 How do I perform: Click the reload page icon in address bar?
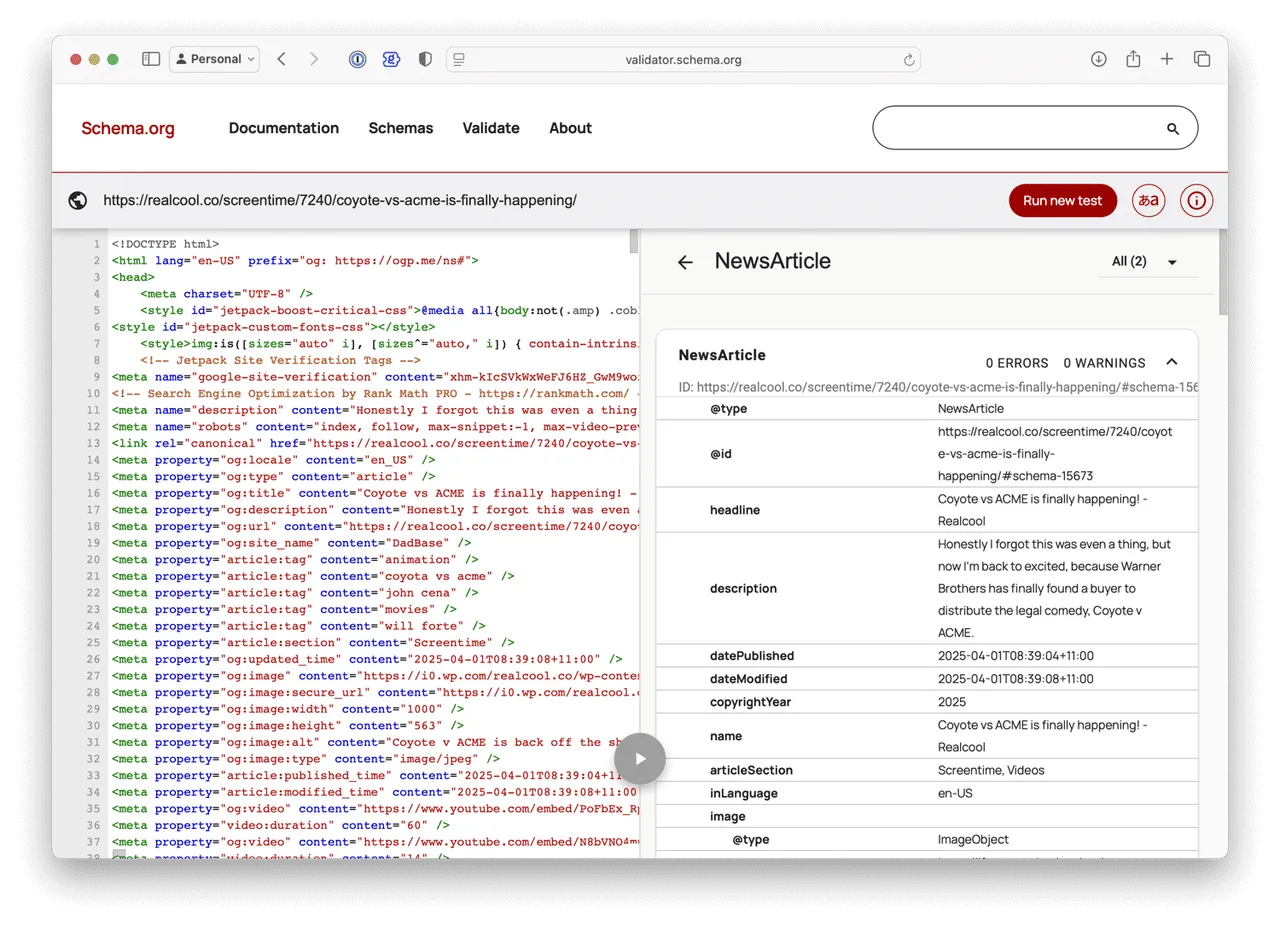pyautogui.click(x=909, y=60)
